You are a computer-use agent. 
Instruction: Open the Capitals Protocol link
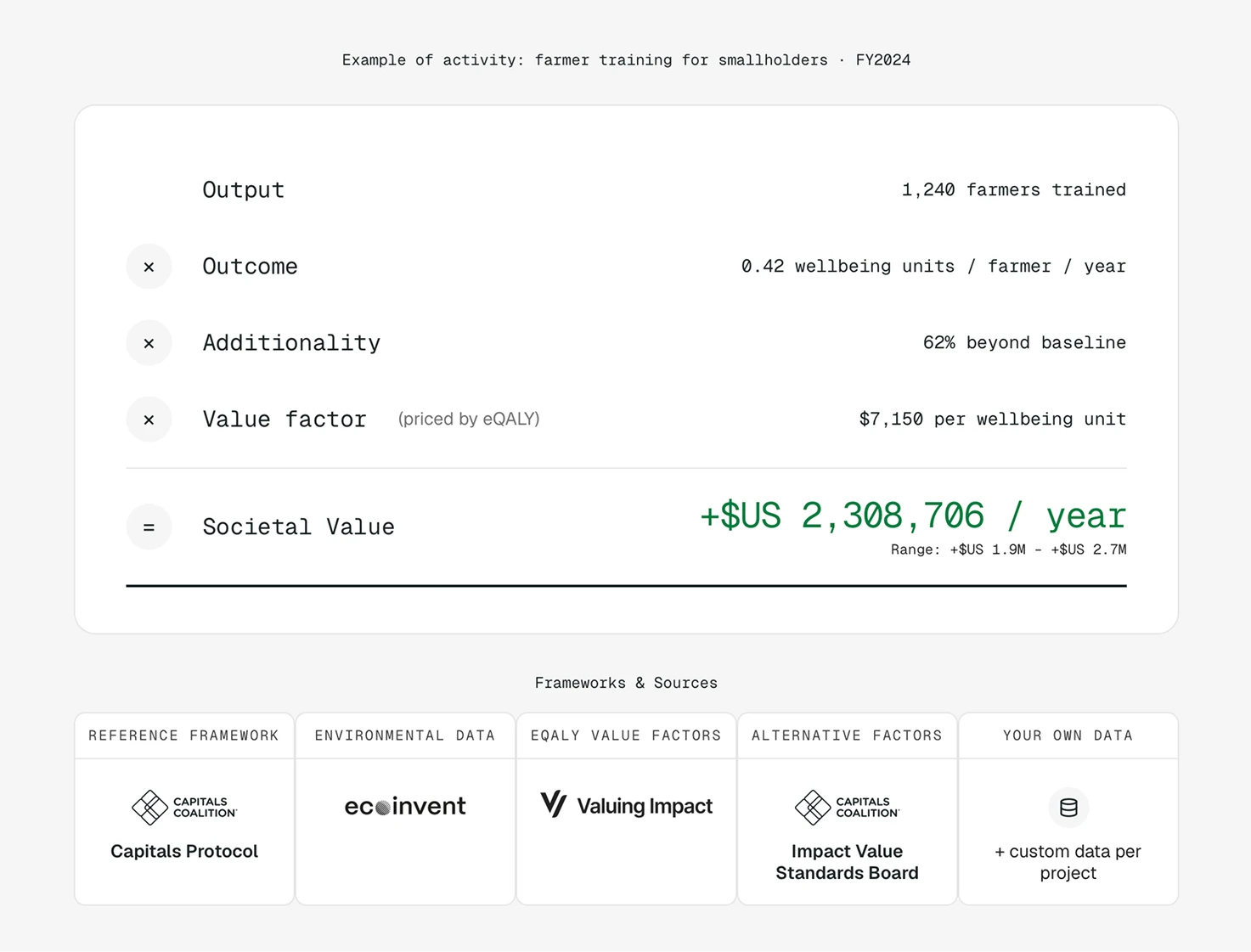(x=184, y=851)
